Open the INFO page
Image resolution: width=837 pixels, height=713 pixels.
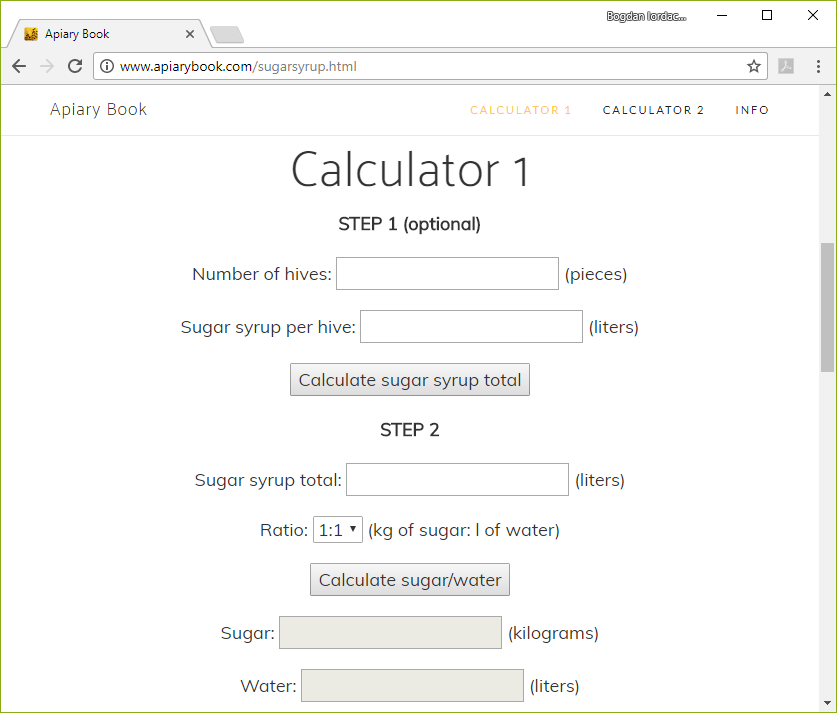(x=752, y=110)
